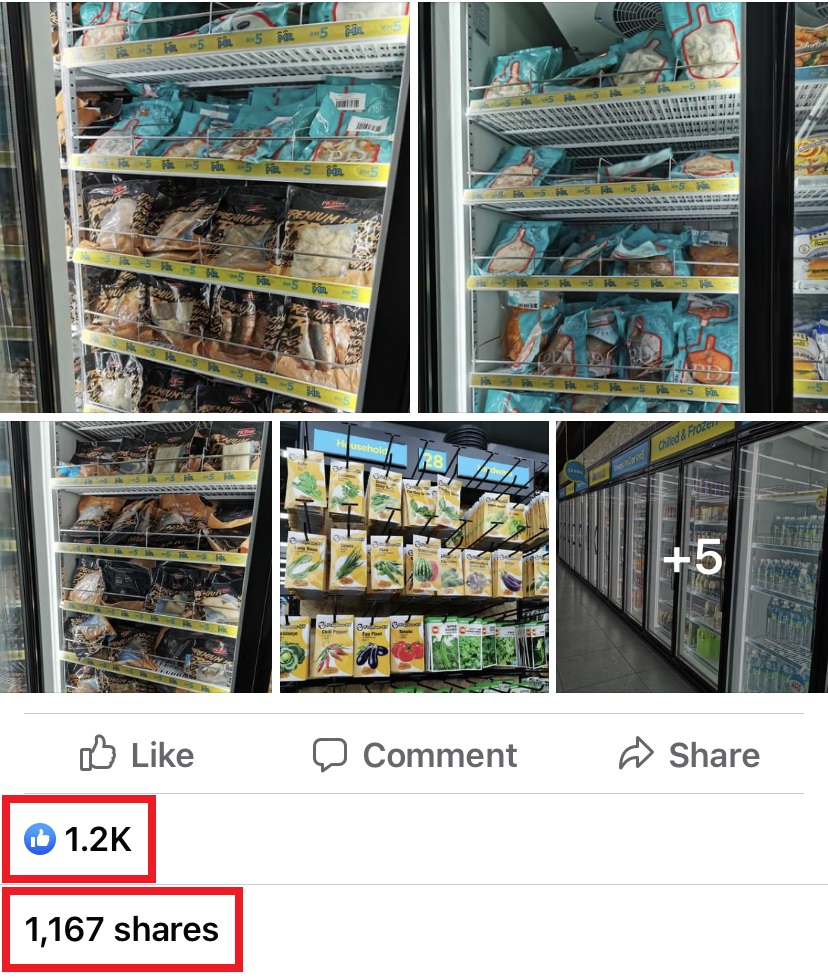The height and width of the screenshot is (978, 828).
Task: Click the speech bubble Comment icon
Action: coord(330,755)
